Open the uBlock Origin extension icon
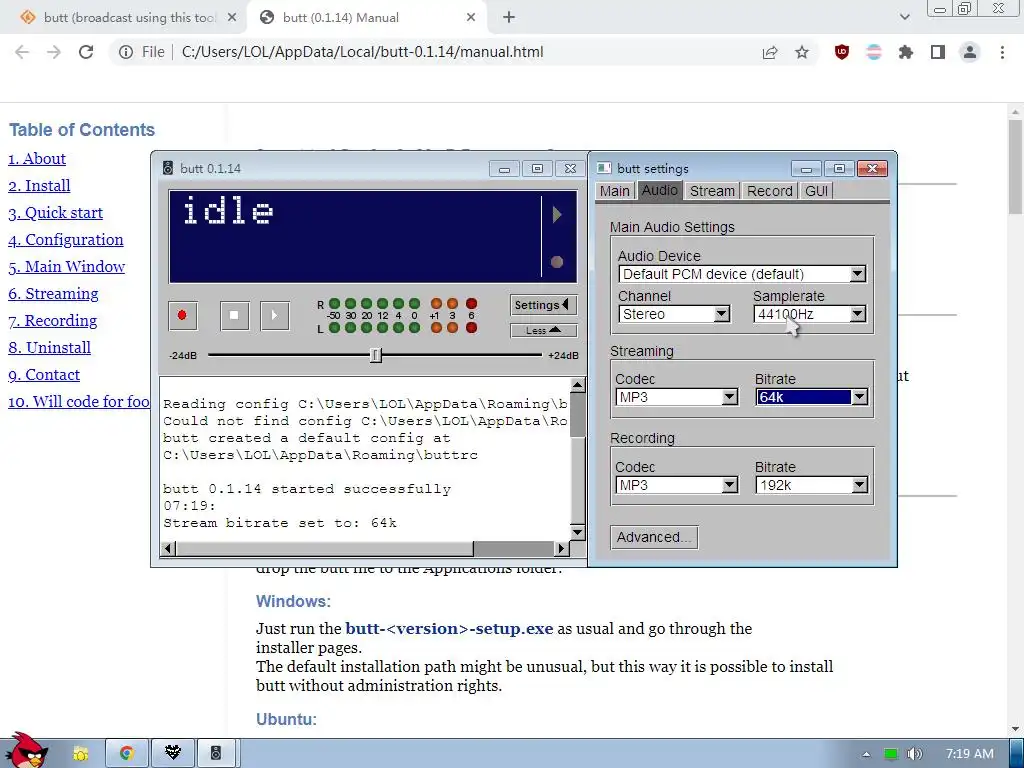The height and width of the screenshot is (768, 1024). click(842, 52)
